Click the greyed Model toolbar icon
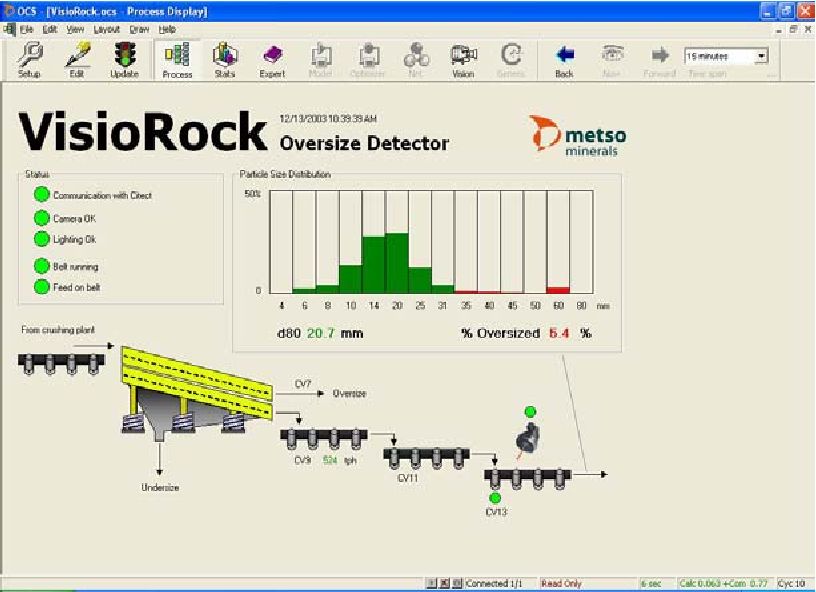 coord(320,60)
